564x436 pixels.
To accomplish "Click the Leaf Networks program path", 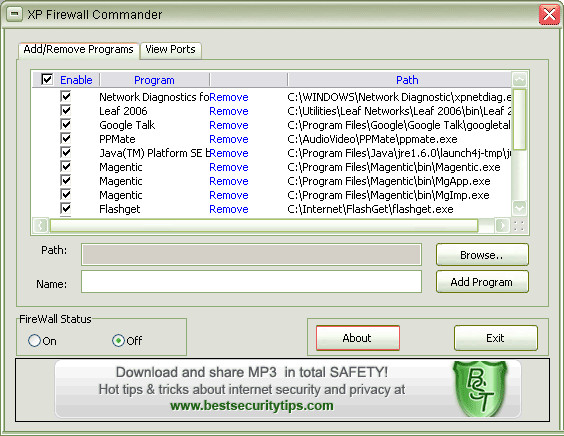I will point(399,111).
